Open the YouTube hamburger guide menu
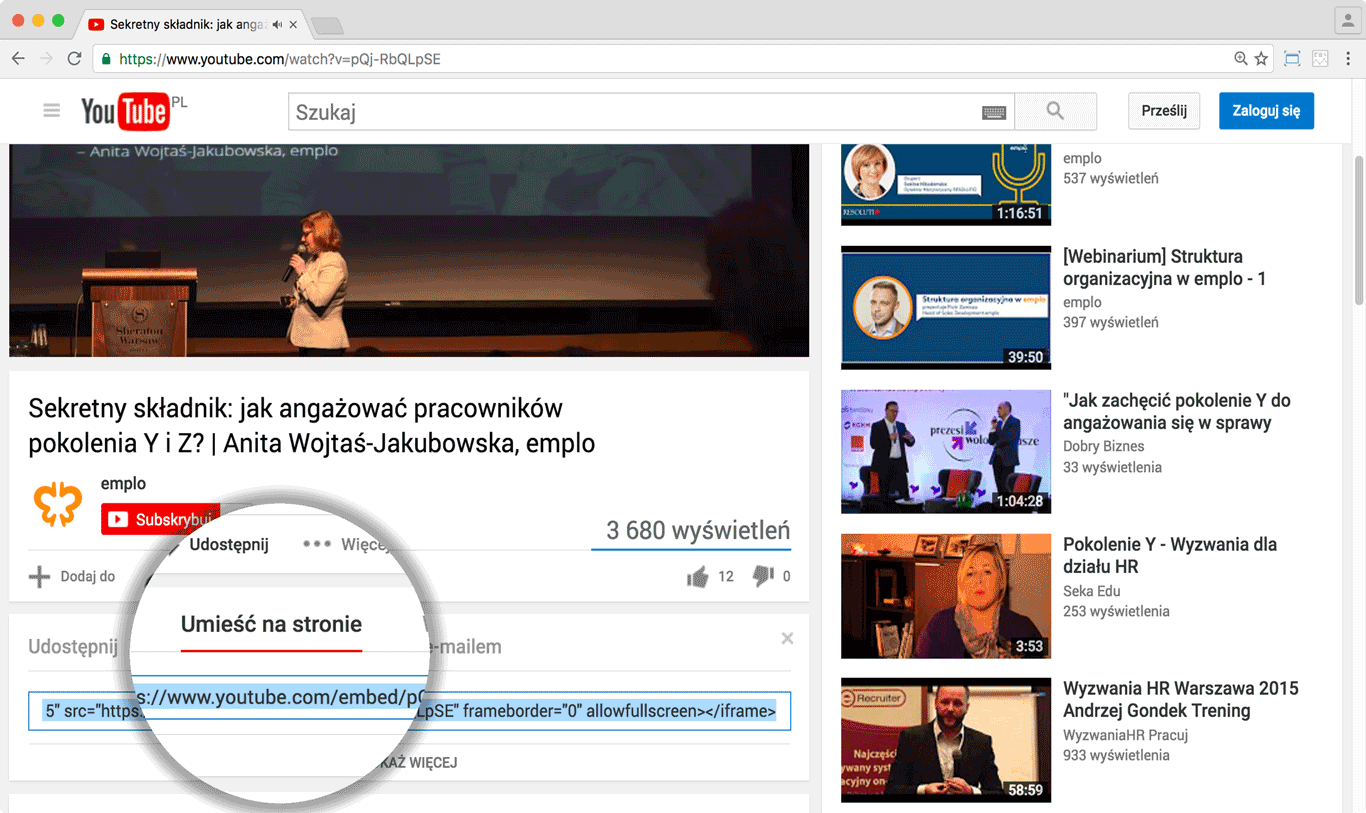This screenshot has width=1366, height=813. click(x=52, y=111)
